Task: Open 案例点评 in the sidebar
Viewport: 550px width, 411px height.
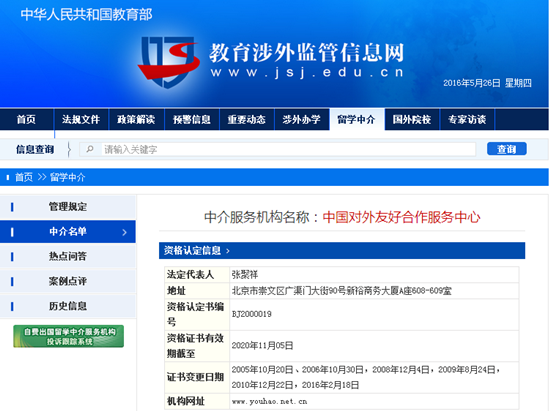Action: (68, 281)
